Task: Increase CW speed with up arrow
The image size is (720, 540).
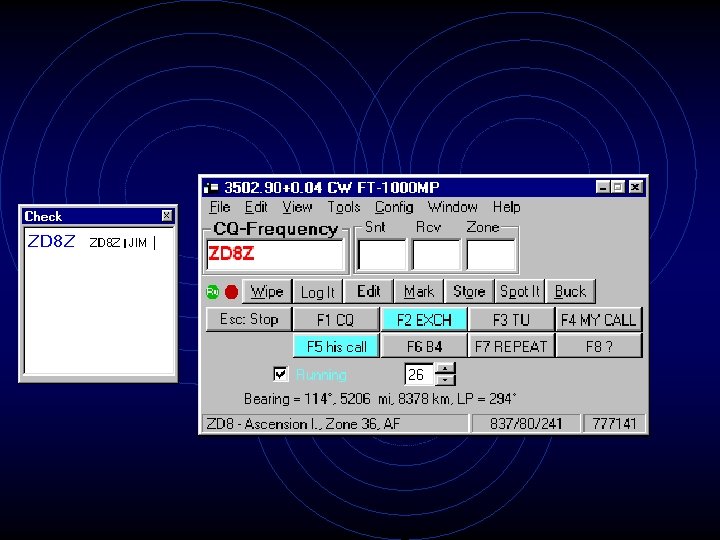Action: tap(445, 368)
